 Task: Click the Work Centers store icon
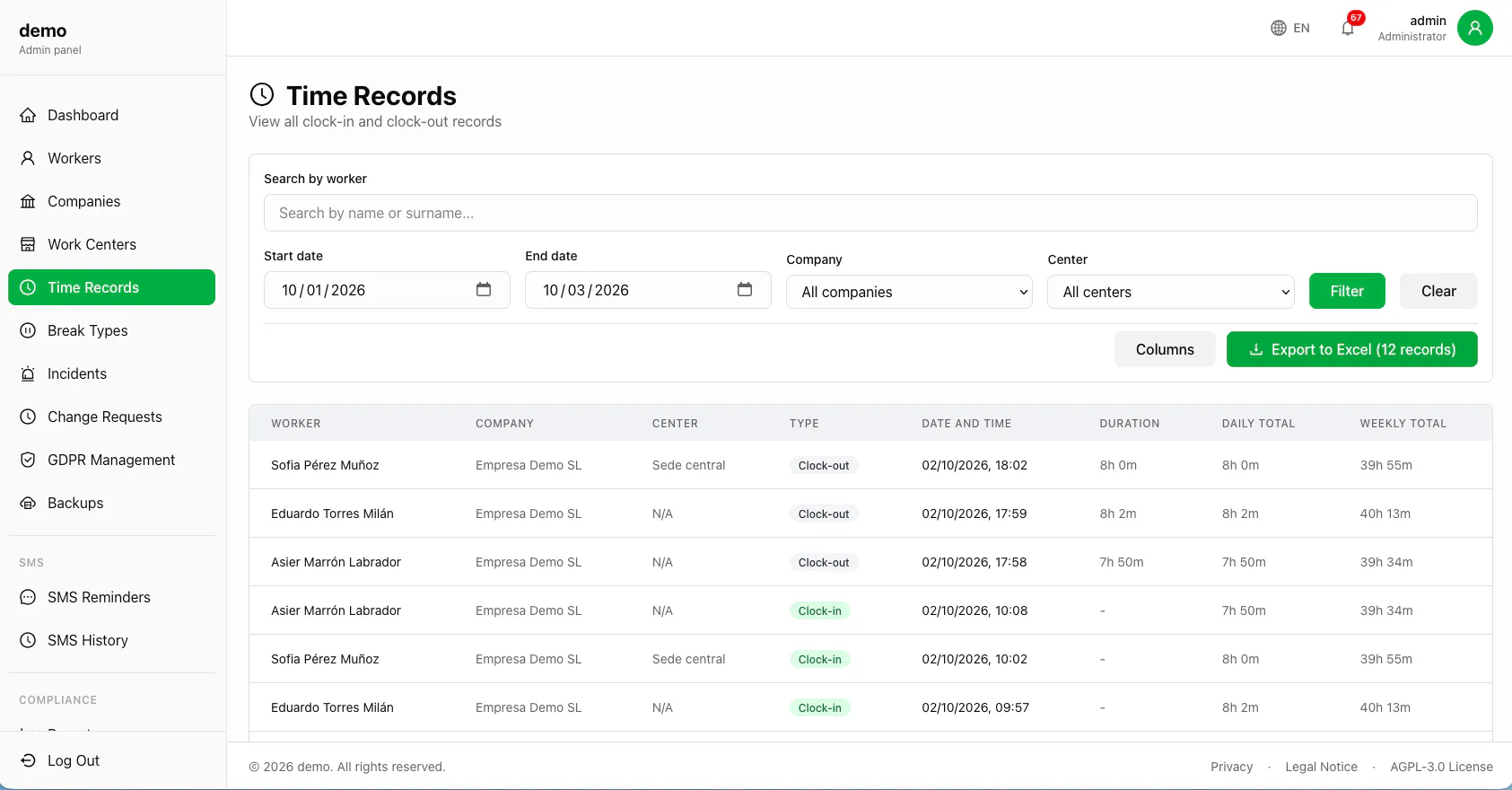tap(28, 244)
